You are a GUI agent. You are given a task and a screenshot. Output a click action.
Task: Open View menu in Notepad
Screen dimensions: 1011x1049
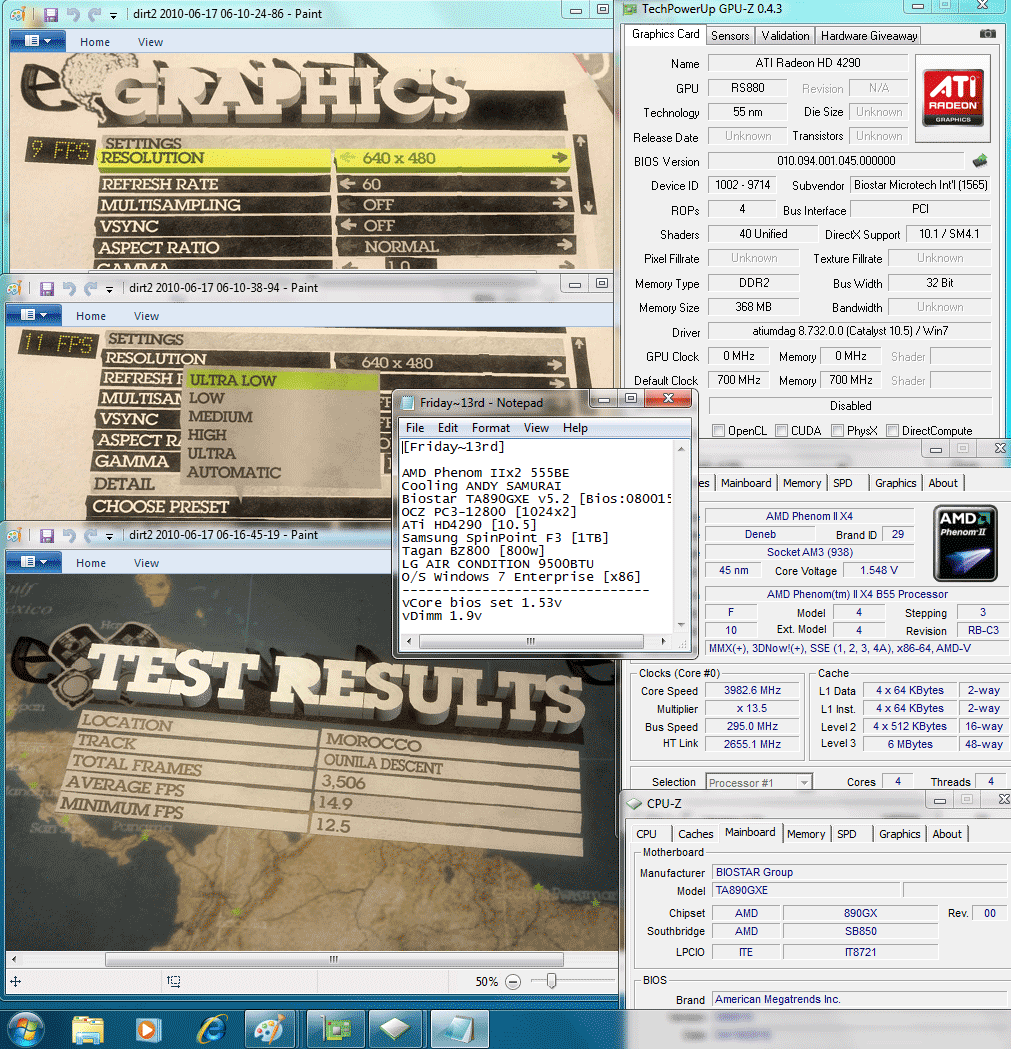tap(536, 428)
